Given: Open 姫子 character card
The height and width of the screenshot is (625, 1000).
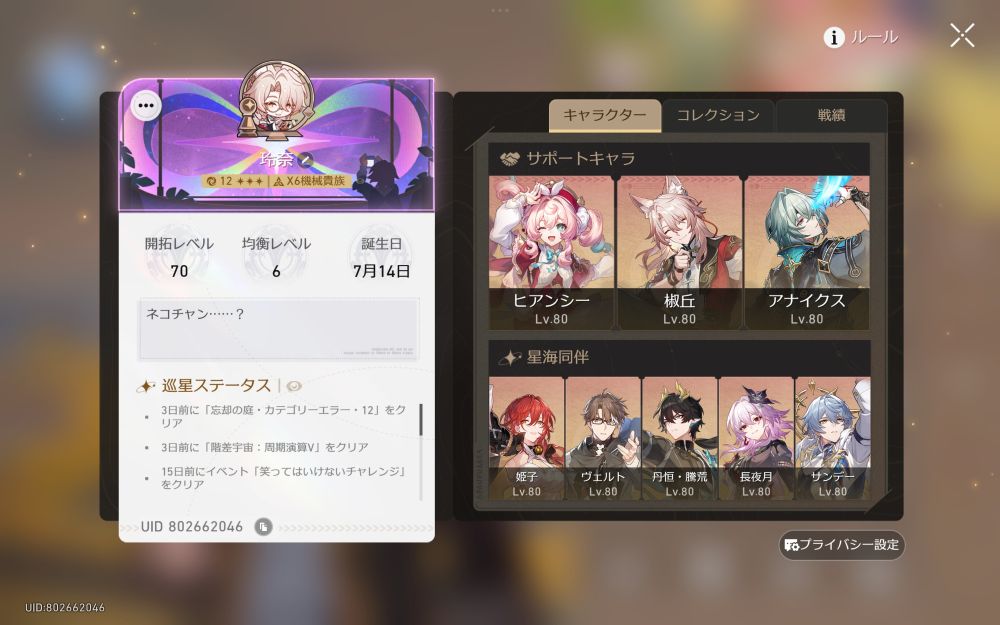Looking at the screenshot, I should 526,438.
